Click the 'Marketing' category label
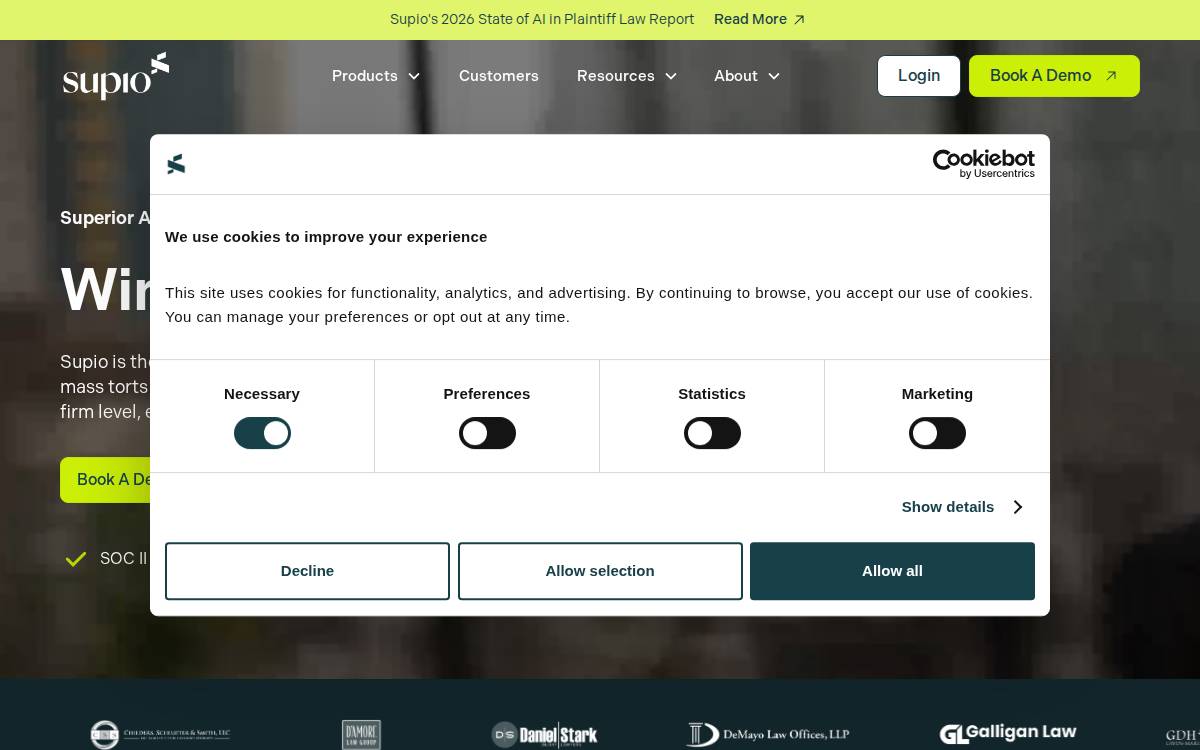 tap(937, 394)
